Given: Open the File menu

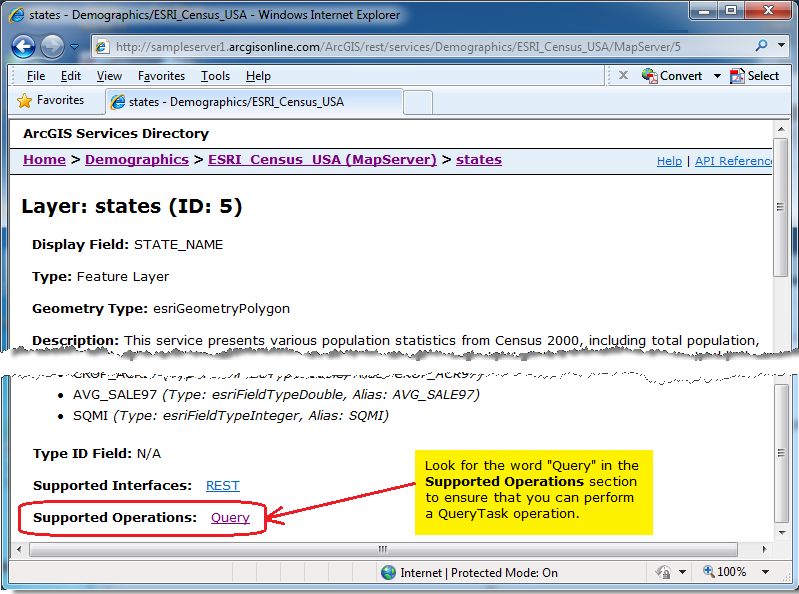Looking at the screenshot, I should coord(36,76).
